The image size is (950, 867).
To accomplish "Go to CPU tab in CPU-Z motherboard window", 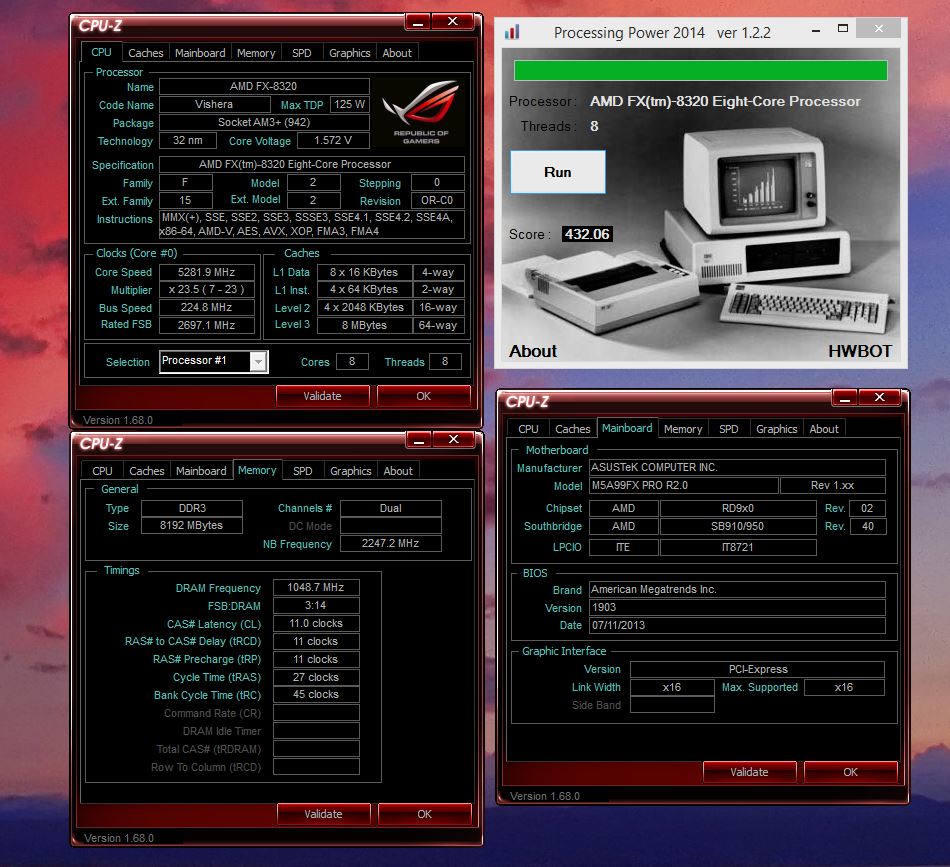I will [528, 429].
